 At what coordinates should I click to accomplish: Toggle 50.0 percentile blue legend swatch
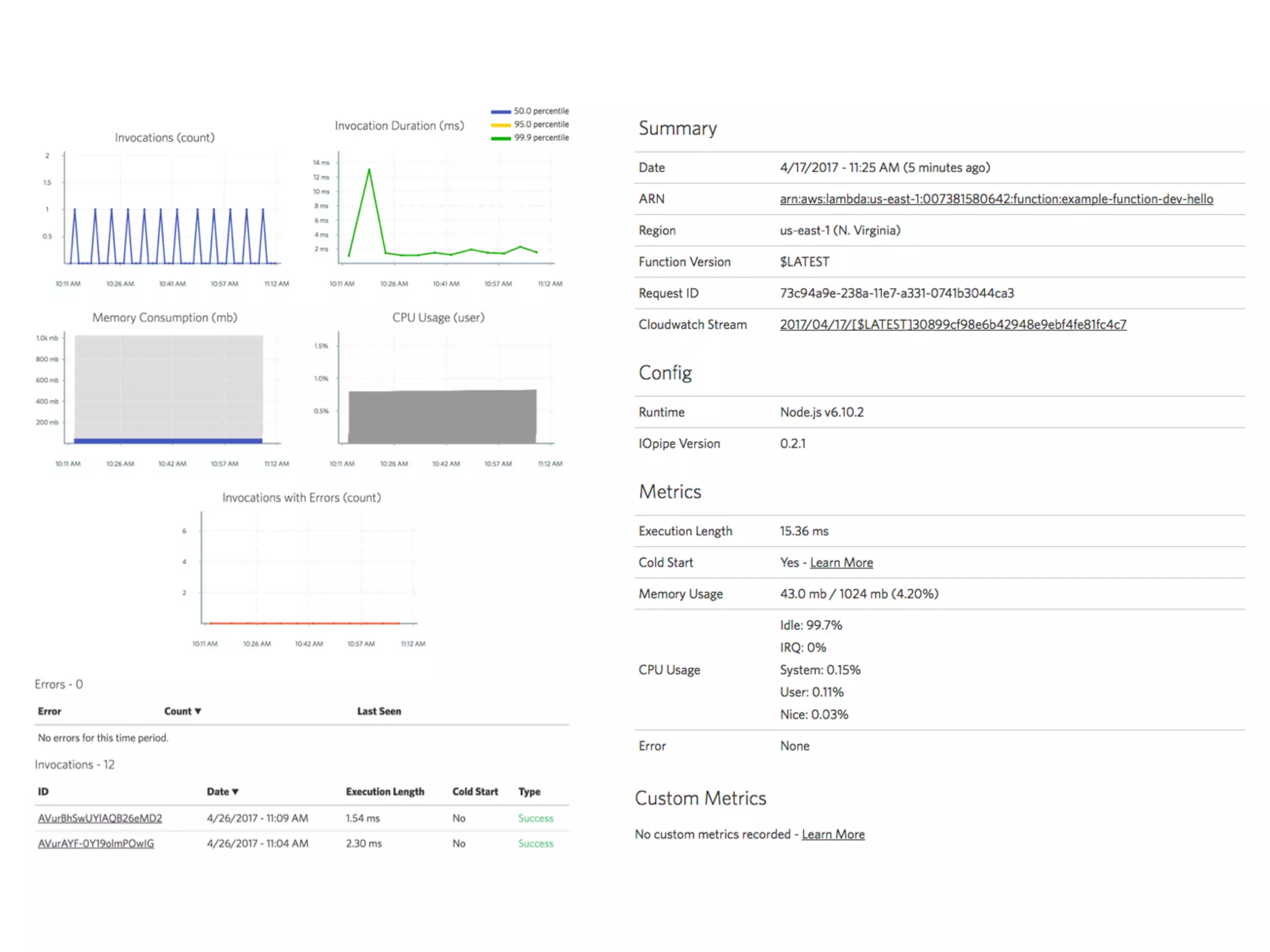click(x=500, y=112)
